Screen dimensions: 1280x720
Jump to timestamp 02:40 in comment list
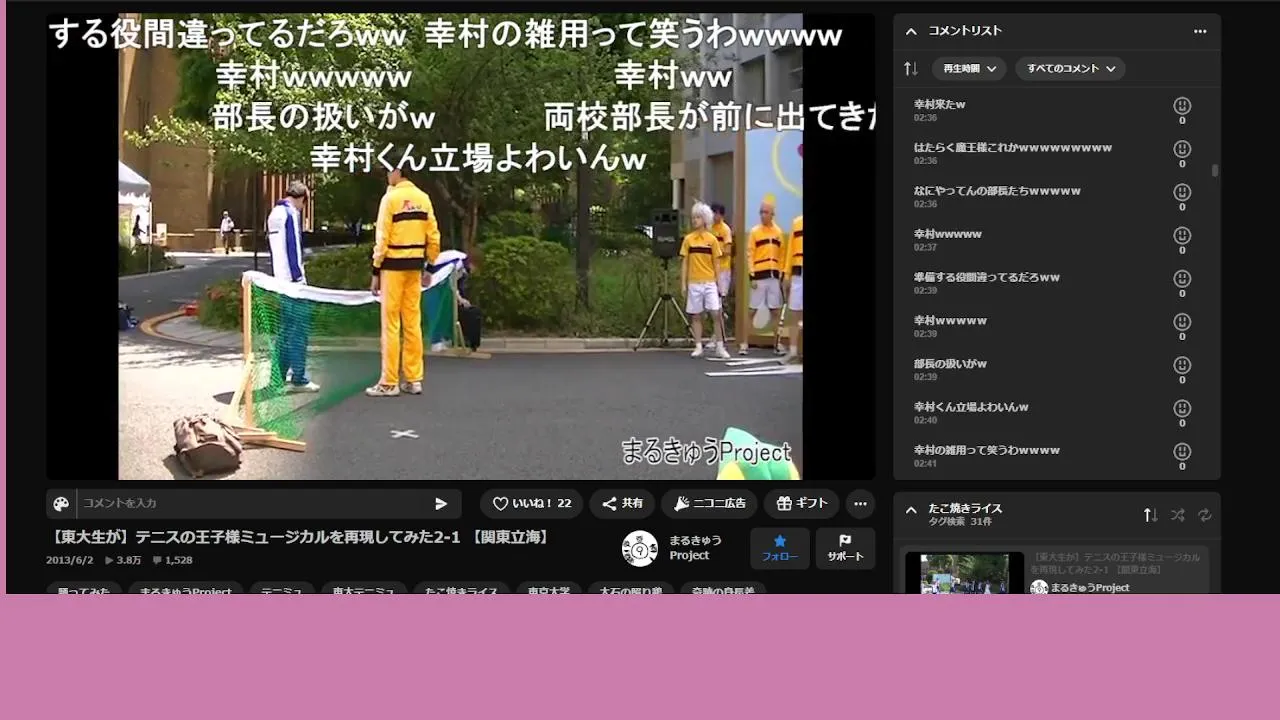[x=925, y=420]
